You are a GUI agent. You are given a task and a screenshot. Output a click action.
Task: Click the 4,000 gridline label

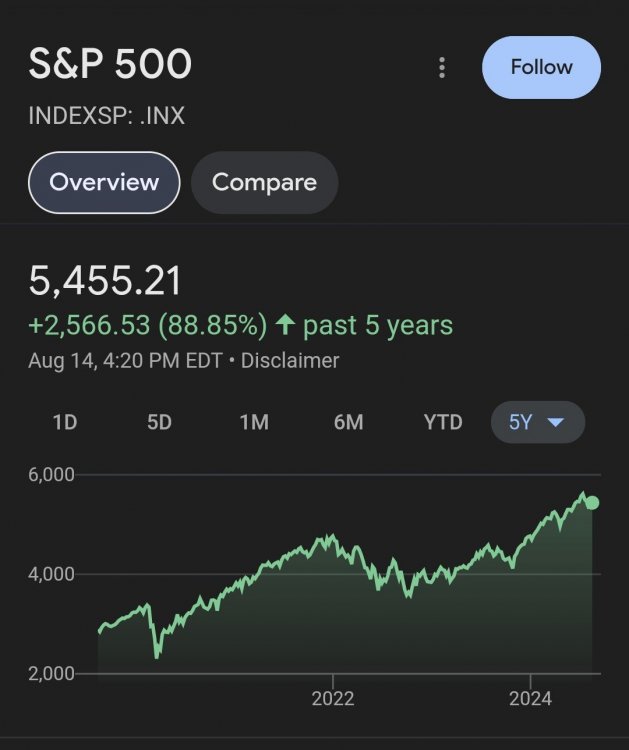point(52,574)
